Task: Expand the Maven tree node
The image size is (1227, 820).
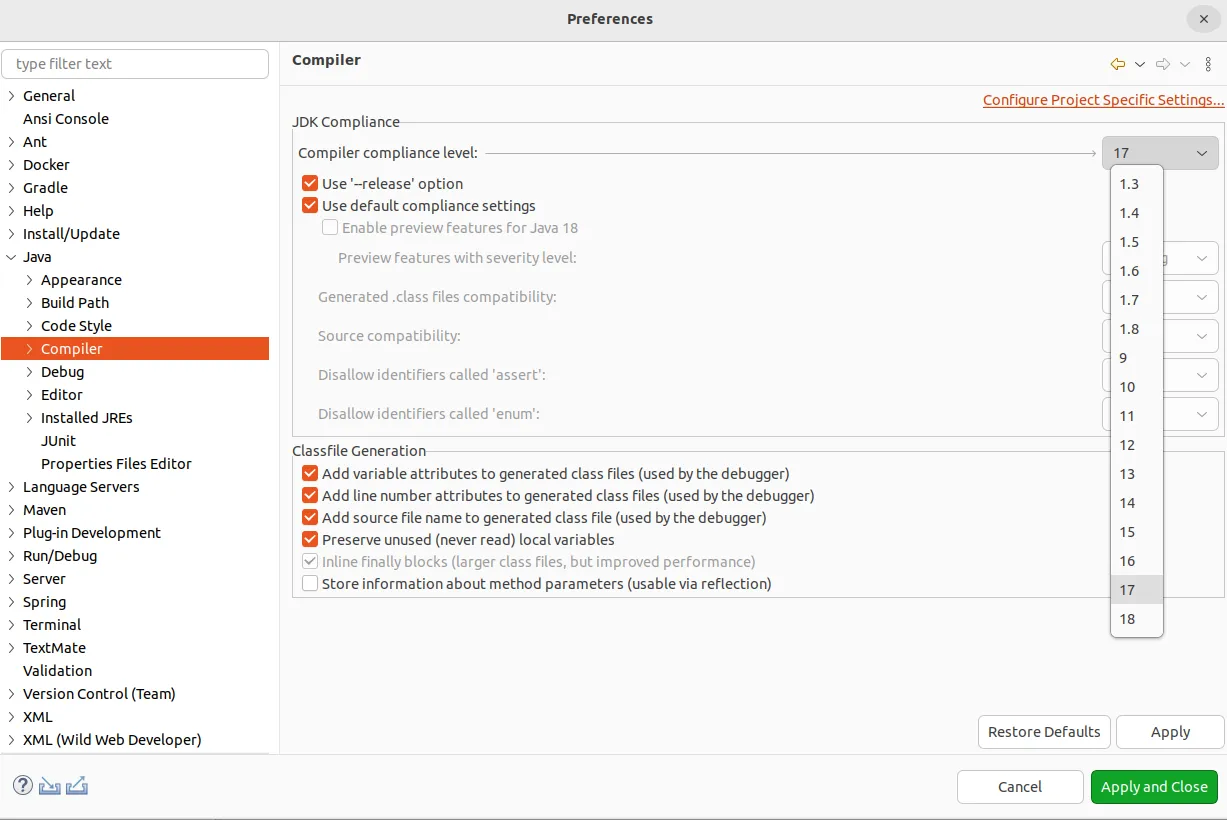Action: pyautogui.click(x=11, y=510)
